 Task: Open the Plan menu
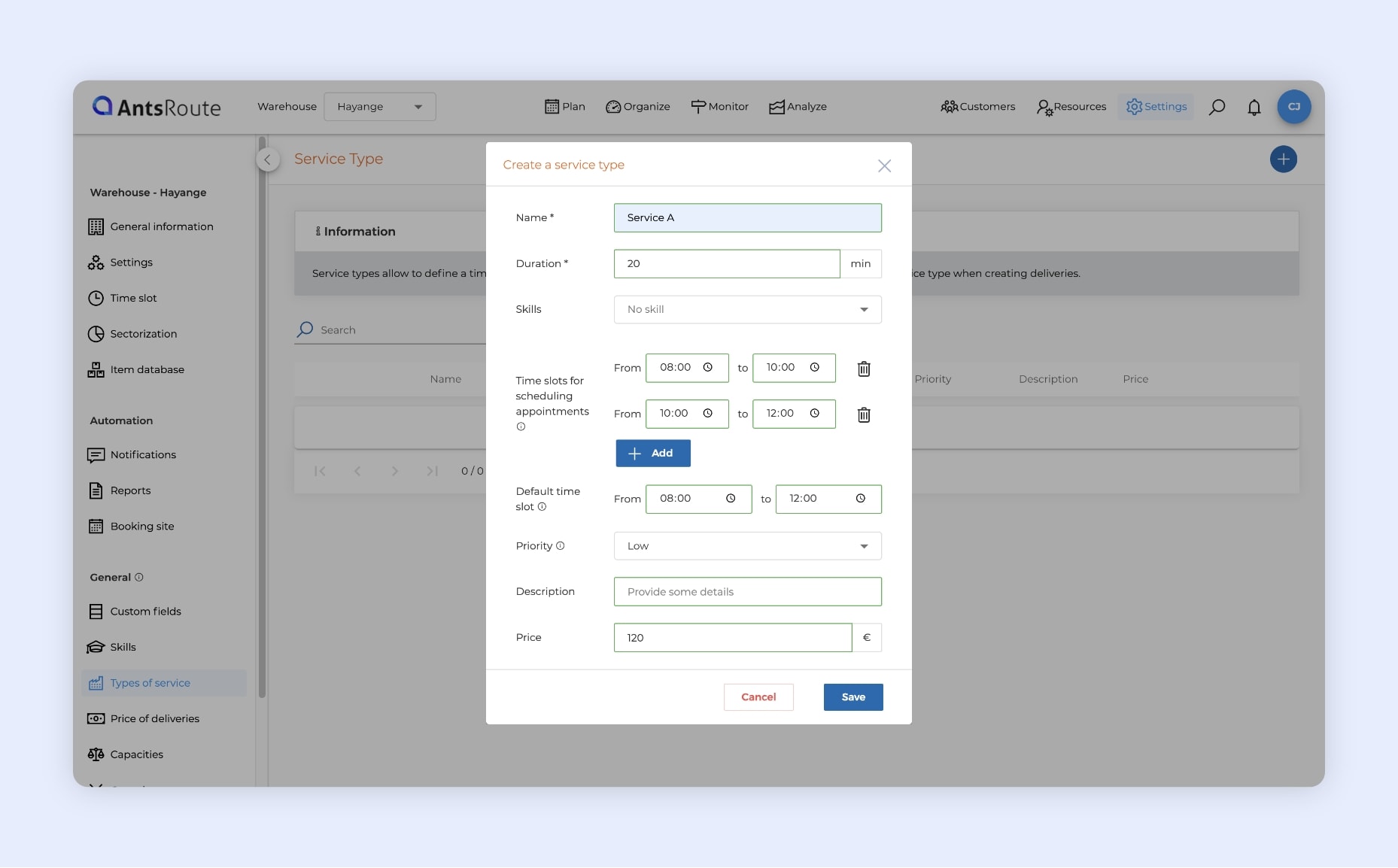564,107
